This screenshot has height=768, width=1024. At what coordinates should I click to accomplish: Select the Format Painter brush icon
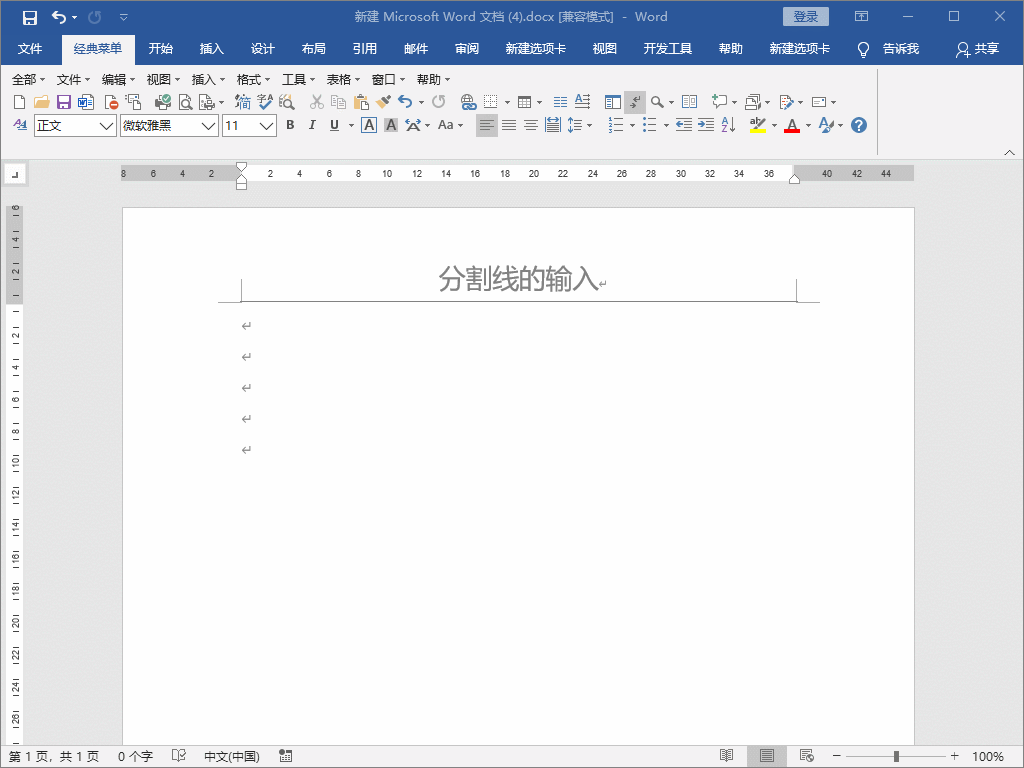383,102
